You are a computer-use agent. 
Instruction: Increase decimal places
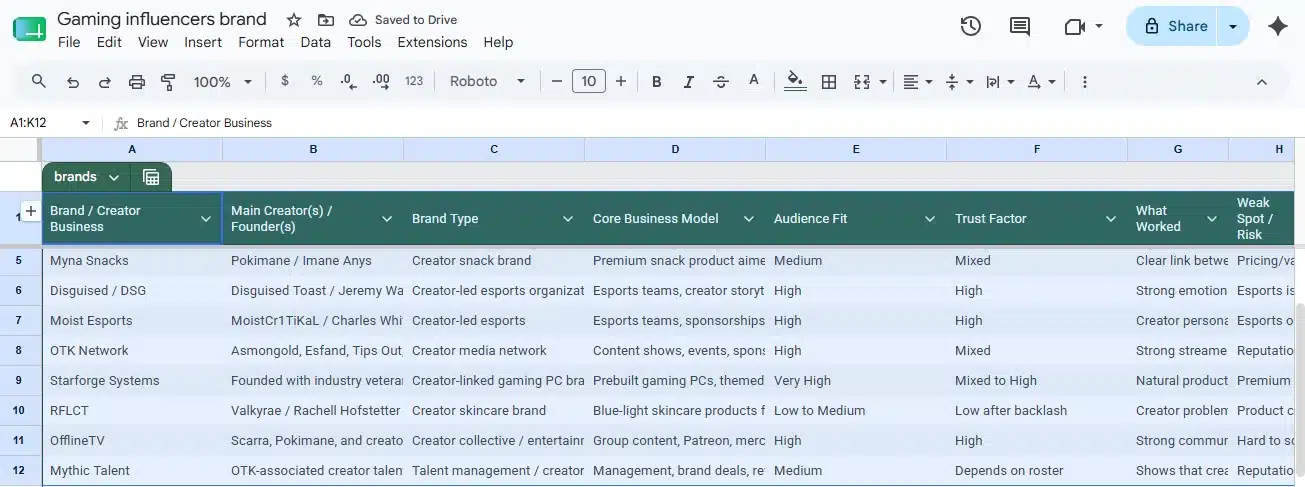click(381, 81)
